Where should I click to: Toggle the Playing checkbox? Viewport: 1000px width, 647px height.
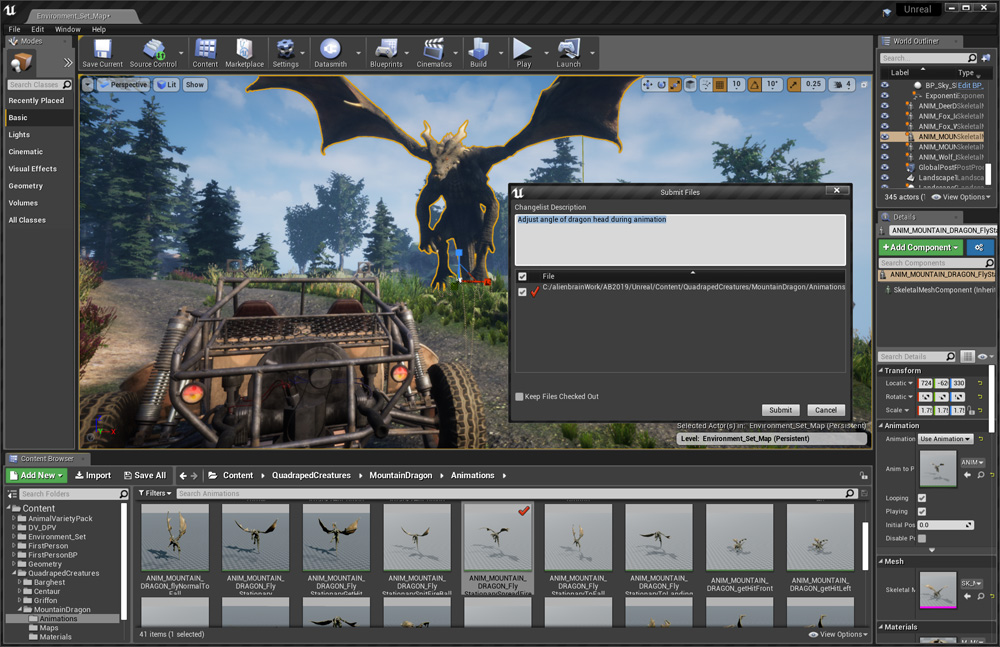(x=922, y=512)
